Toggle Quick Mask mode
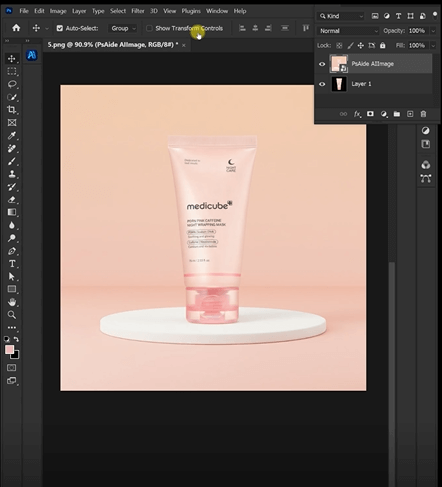The image size is (442, 487). 12,368
